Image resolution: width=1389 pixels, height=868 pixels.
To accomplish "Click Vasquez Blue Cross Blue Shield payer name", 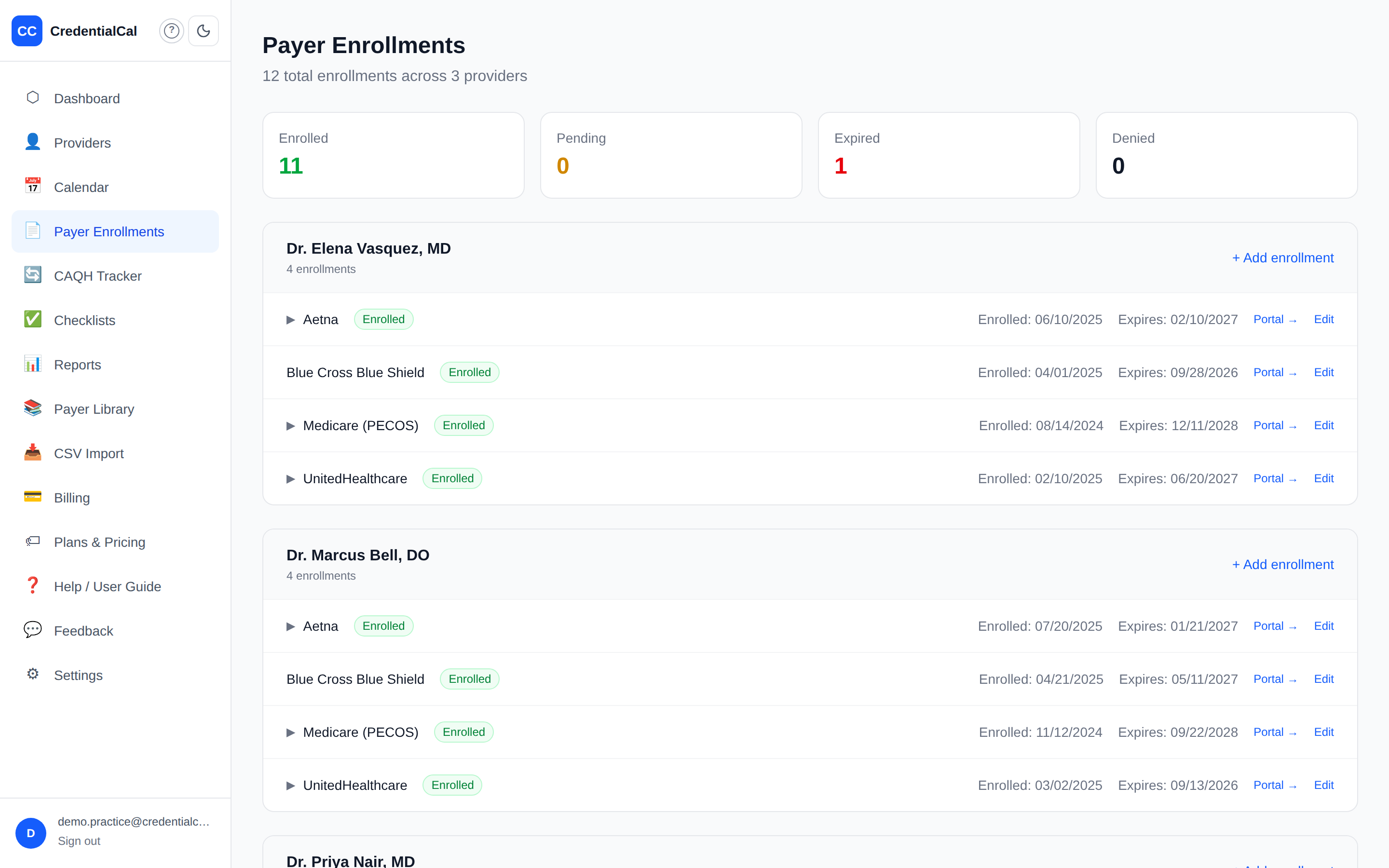I will pyautogui.click(x=355, y=373).
